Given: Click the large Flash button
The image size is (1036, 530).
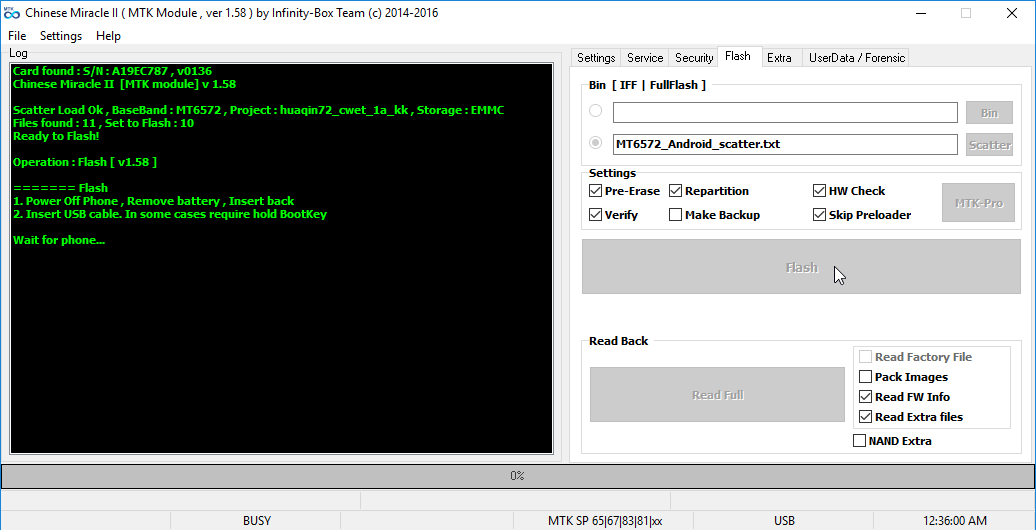Looking at the screenshot, I should tap(801, 267).
